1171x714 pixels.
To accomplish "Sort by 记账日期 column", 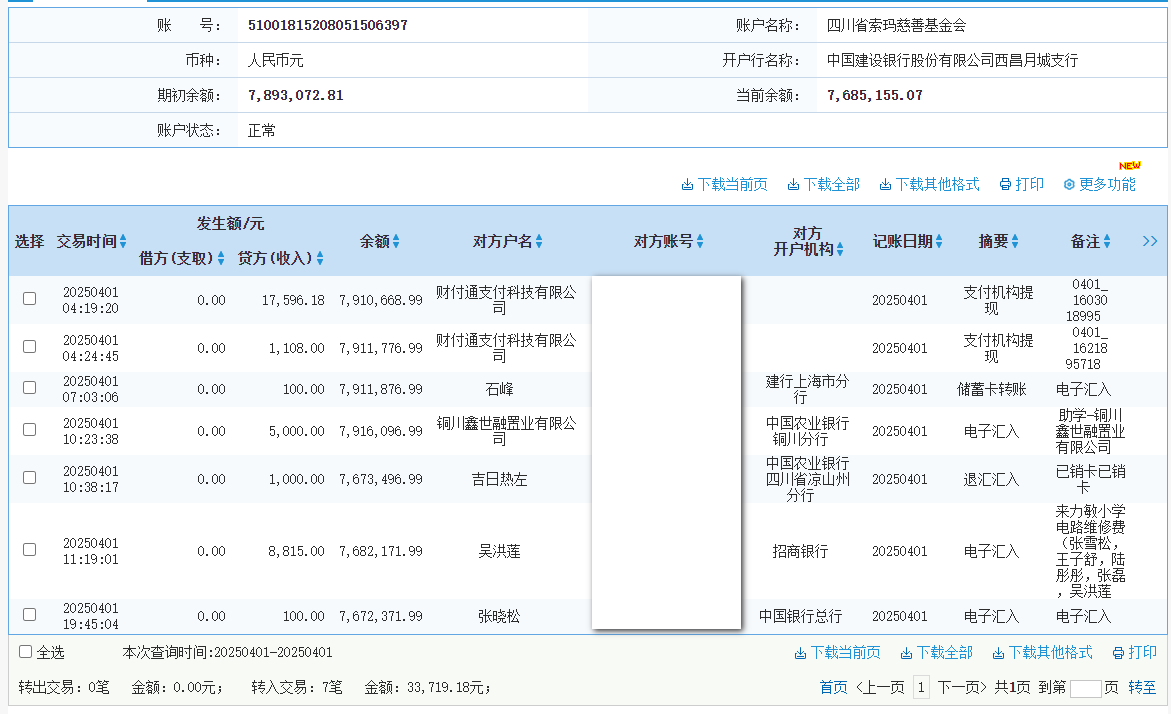I will point(938,241).
